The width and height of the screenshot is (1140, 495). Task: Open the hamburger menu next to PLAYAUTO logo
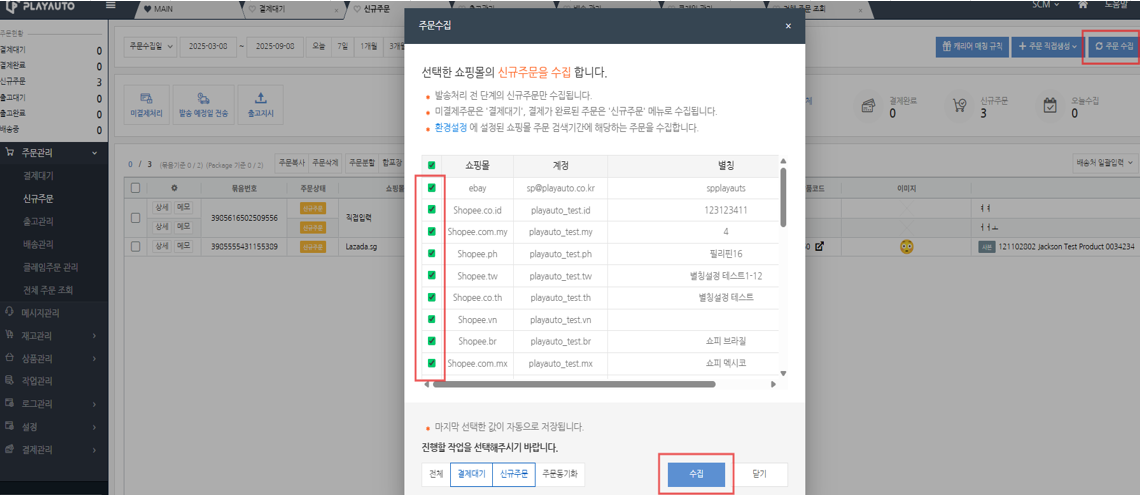(x=111, y=5)
